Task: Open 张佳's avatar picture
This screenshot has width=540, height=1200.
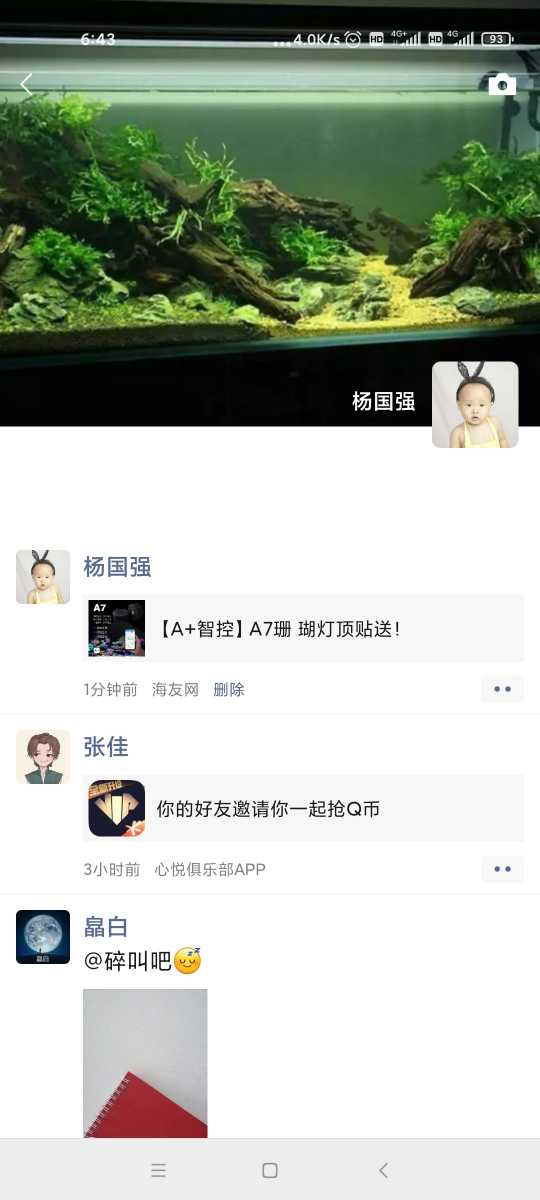Action: click(43, 757)
